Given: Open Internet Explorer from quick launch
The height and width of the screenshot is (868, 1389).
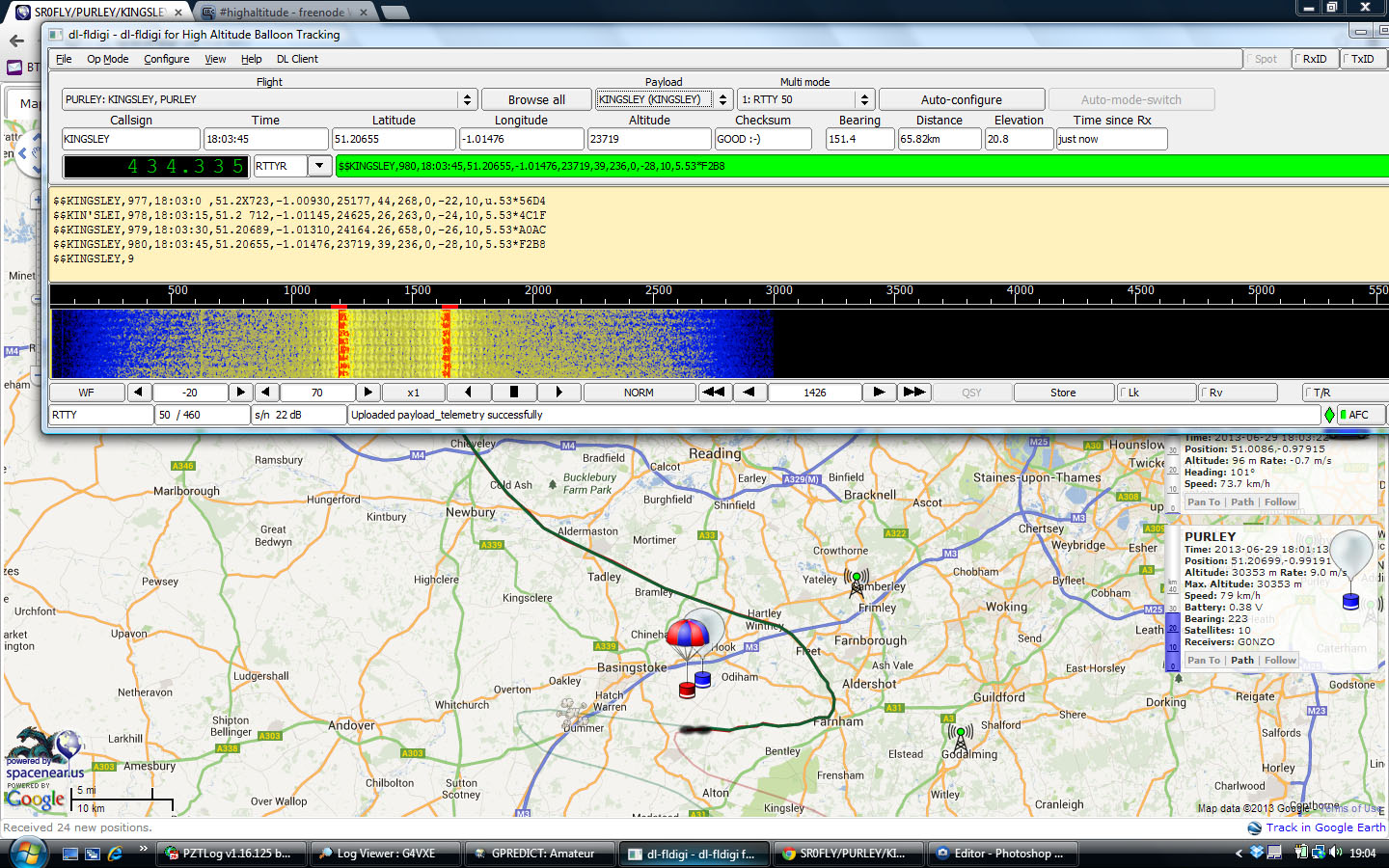Looking at the screenshot, I should pos(115,854).
